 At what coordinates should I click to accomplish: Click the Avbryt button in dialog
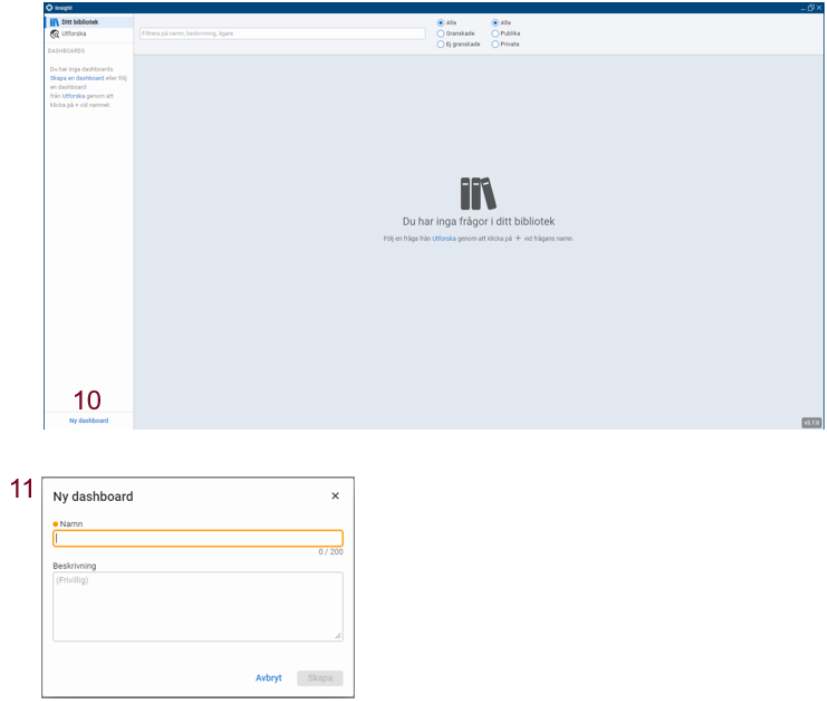tap(268, 678)
